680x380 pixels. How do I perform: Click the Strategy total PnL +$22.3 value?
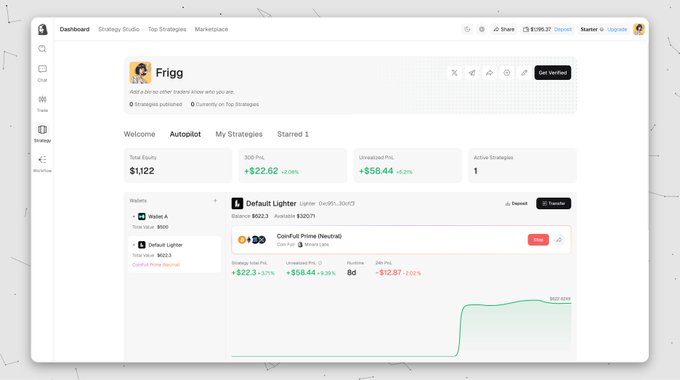click(x=244, y=272)
